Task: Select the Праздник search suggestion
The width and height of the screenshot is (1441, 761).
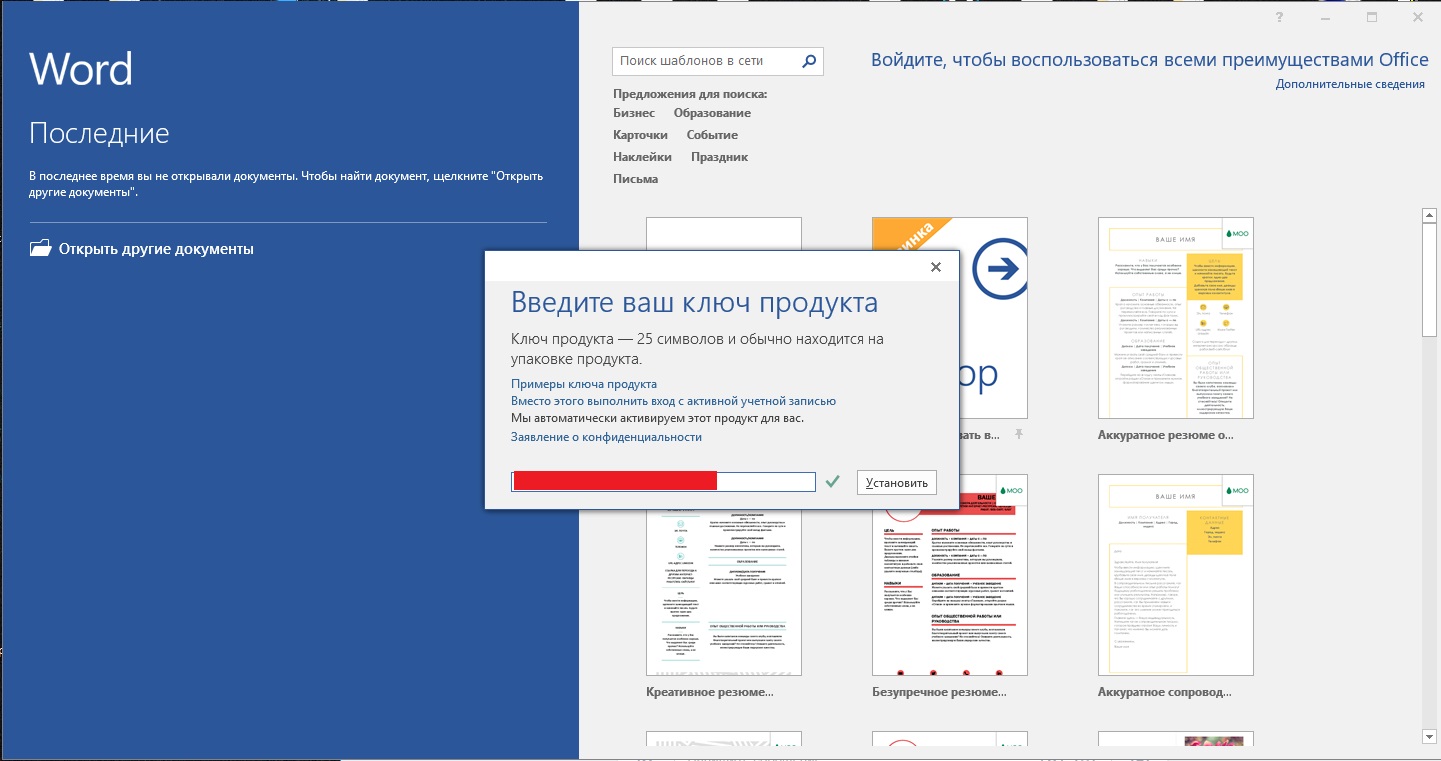Action: click(x=719, y=157)
